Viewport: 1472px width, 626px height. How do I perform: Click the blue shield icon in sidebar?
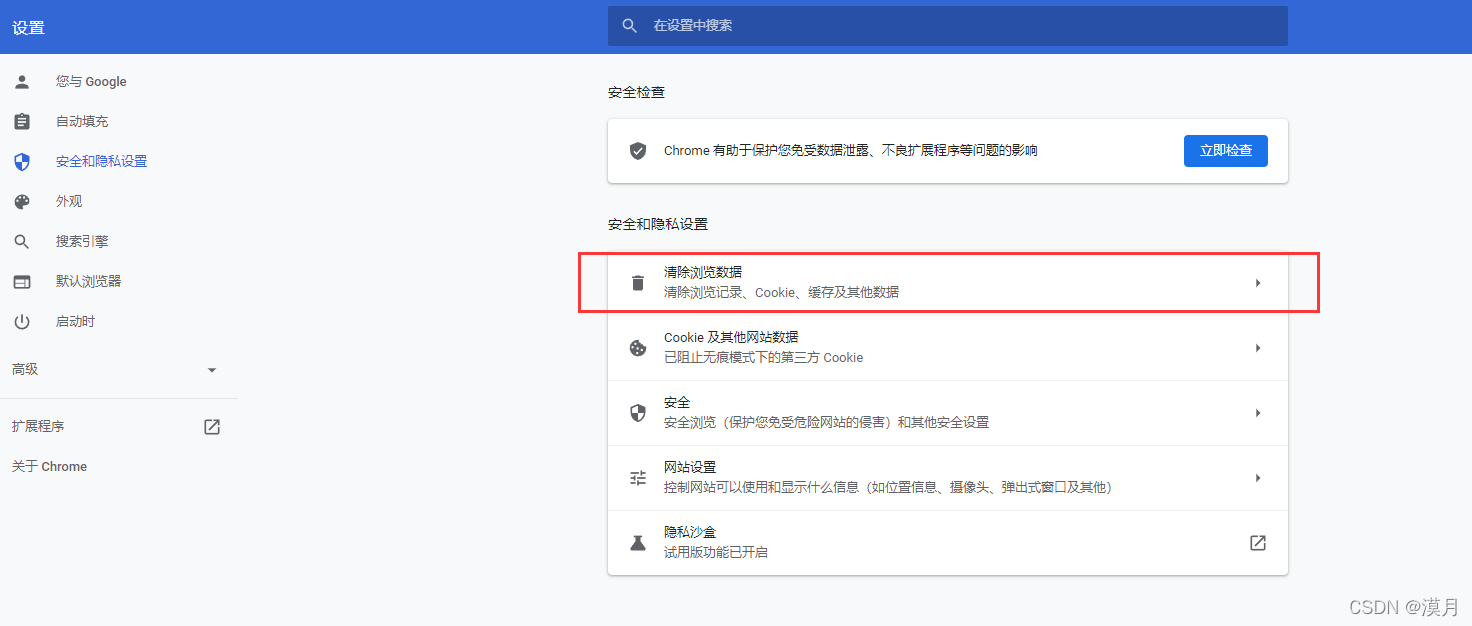click(x=22, y=162)
